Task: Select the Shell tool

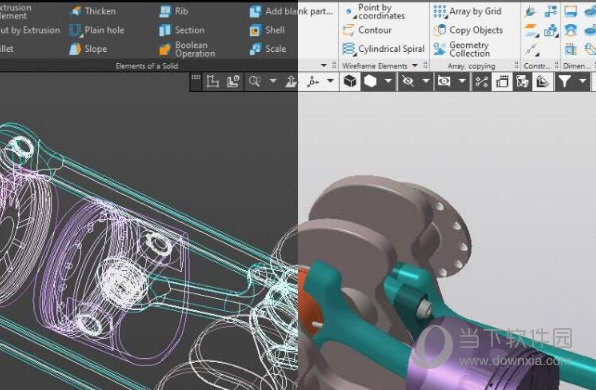Action: click(x=267, y=30)
